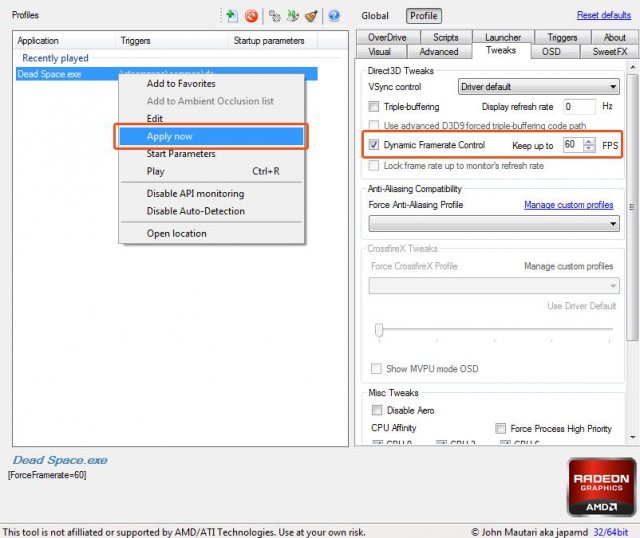Open the SweetFX tab

pyautogui.click(x=610, y=51)
